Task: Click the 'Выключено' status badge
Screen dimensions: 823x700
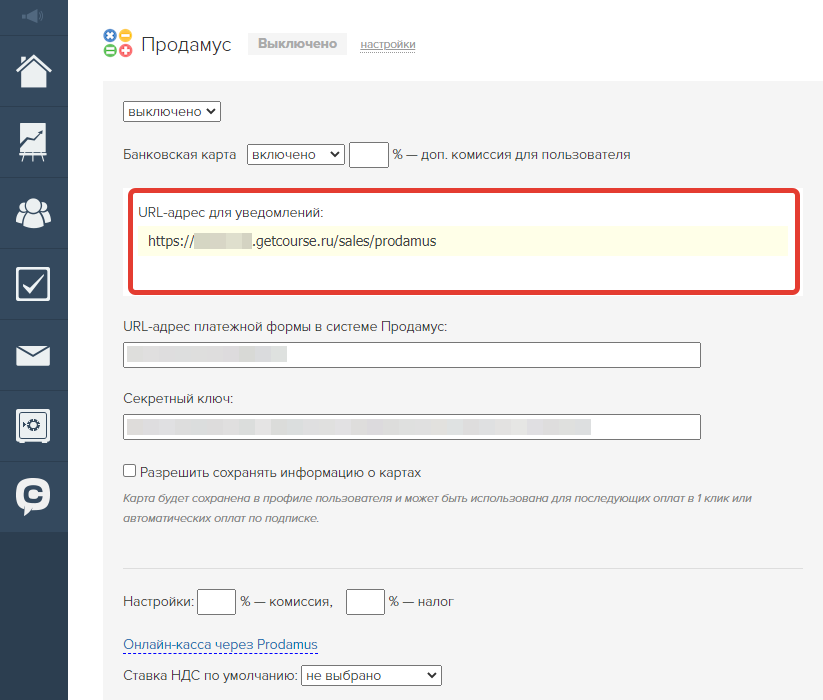Action: pyautogui.click(x=297, y=44)
